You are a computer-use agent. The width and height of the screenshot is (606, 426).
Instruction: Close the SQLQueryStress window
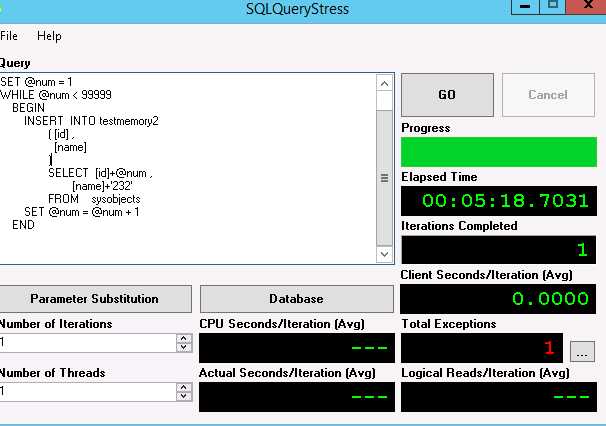coord(587,6)
